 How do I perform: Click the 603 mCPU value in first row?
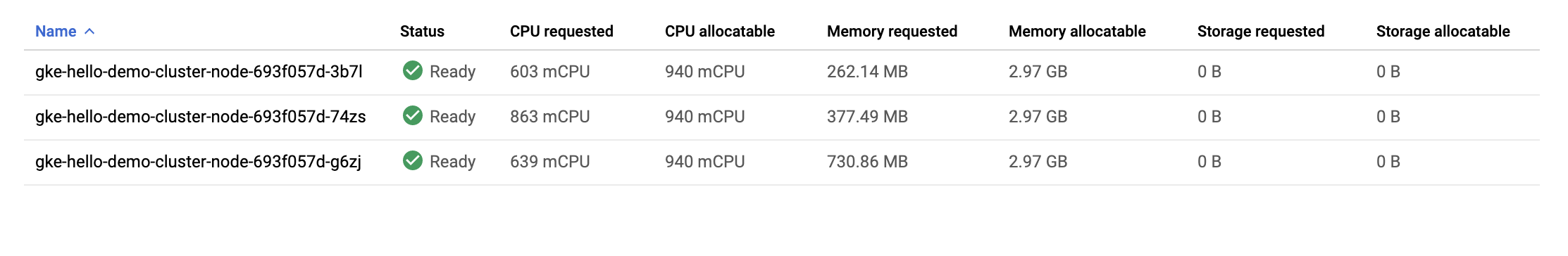[x=550, y=72]
